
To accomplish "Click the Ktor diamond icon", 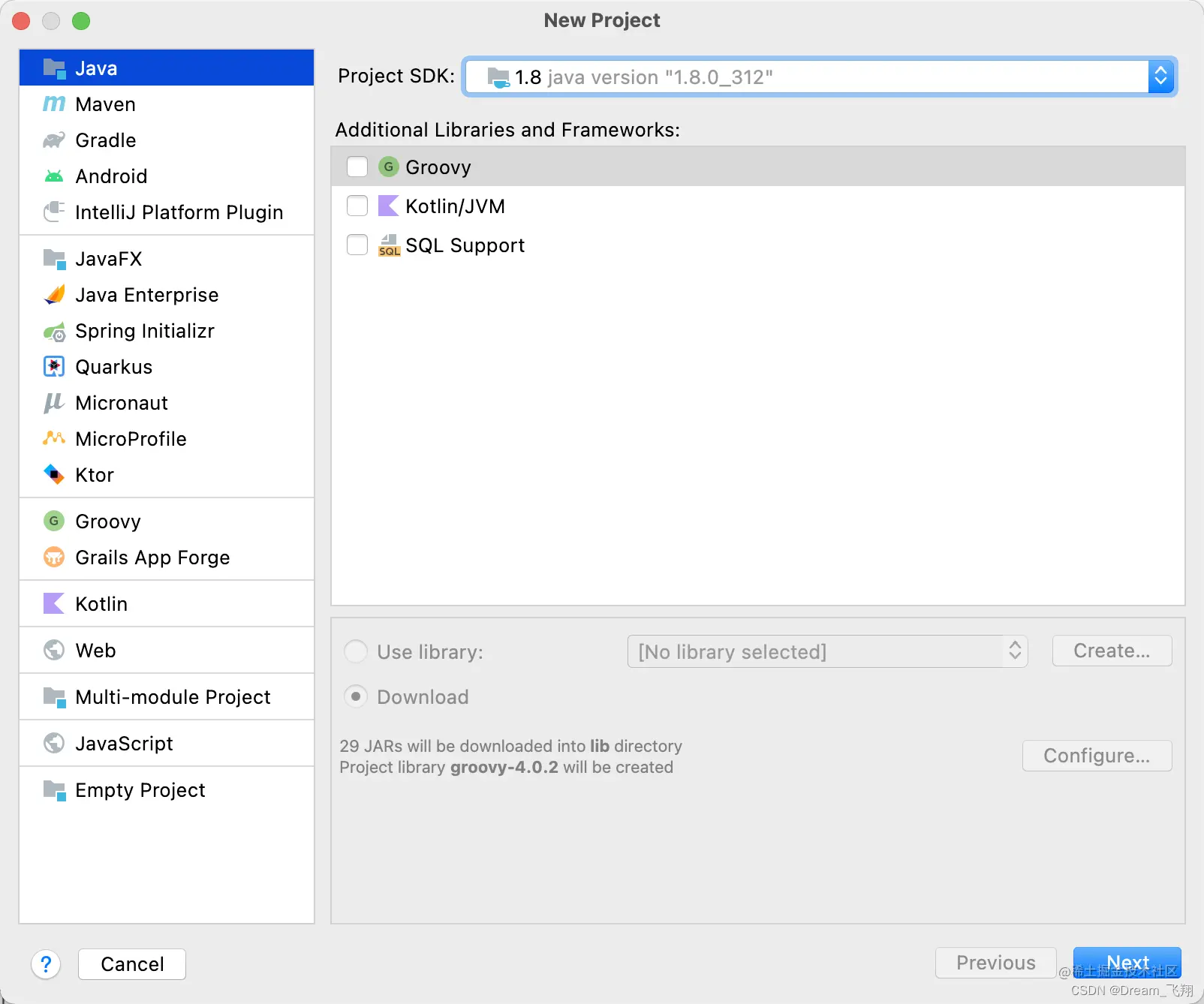I will 54,475.
